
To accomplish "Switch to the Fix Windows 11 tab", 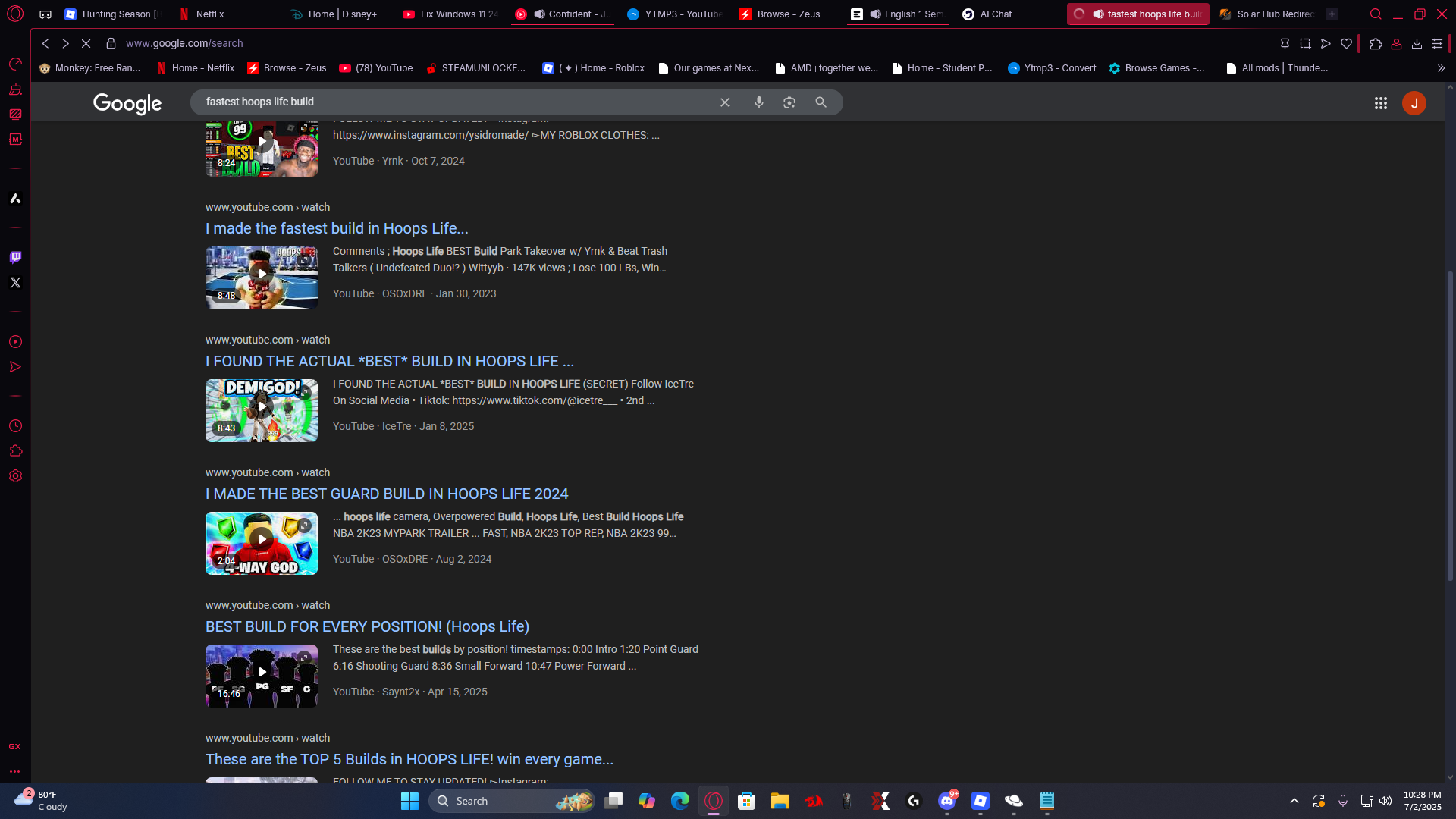I will pos(450,14).
